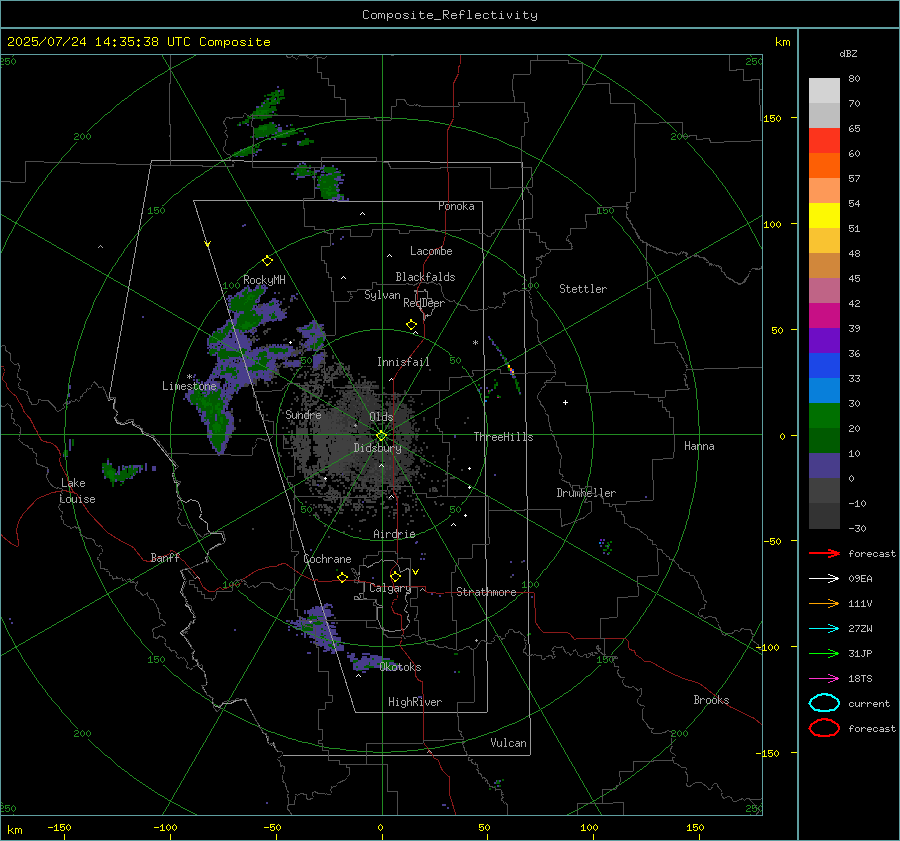Click the Strathmore map label
The height and width of the screenshot is (841, 900).
click(x=486, y=592)
